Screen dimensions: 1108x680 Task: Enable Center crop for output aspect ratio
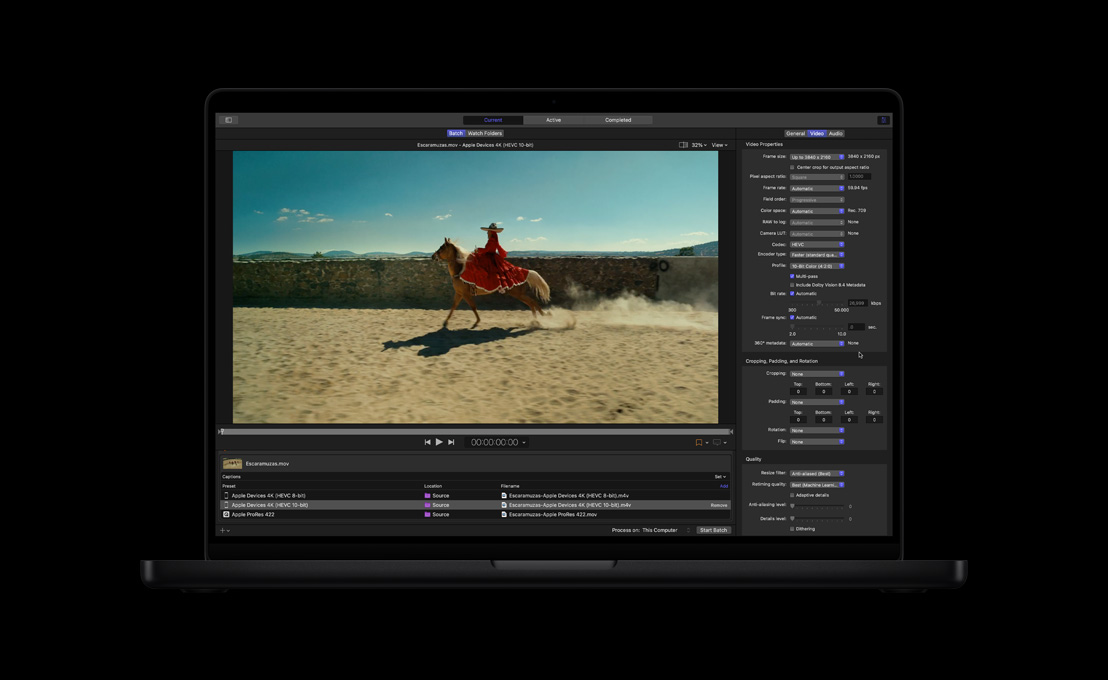[x=792, y=167]
